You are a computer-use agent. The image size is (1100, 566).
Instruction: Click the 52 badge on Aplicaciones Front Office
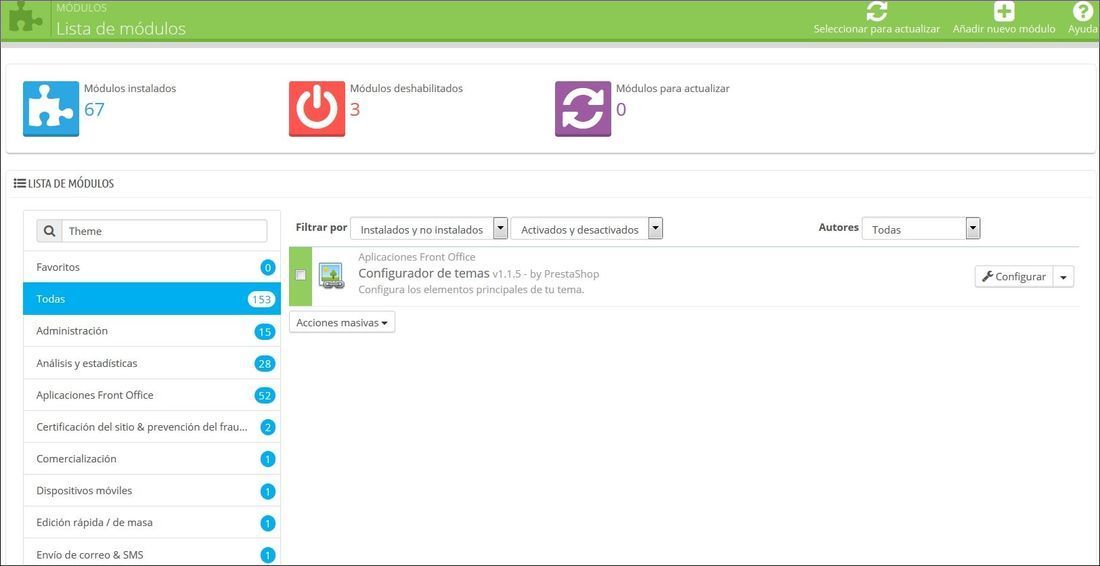(x=264, y=396)
